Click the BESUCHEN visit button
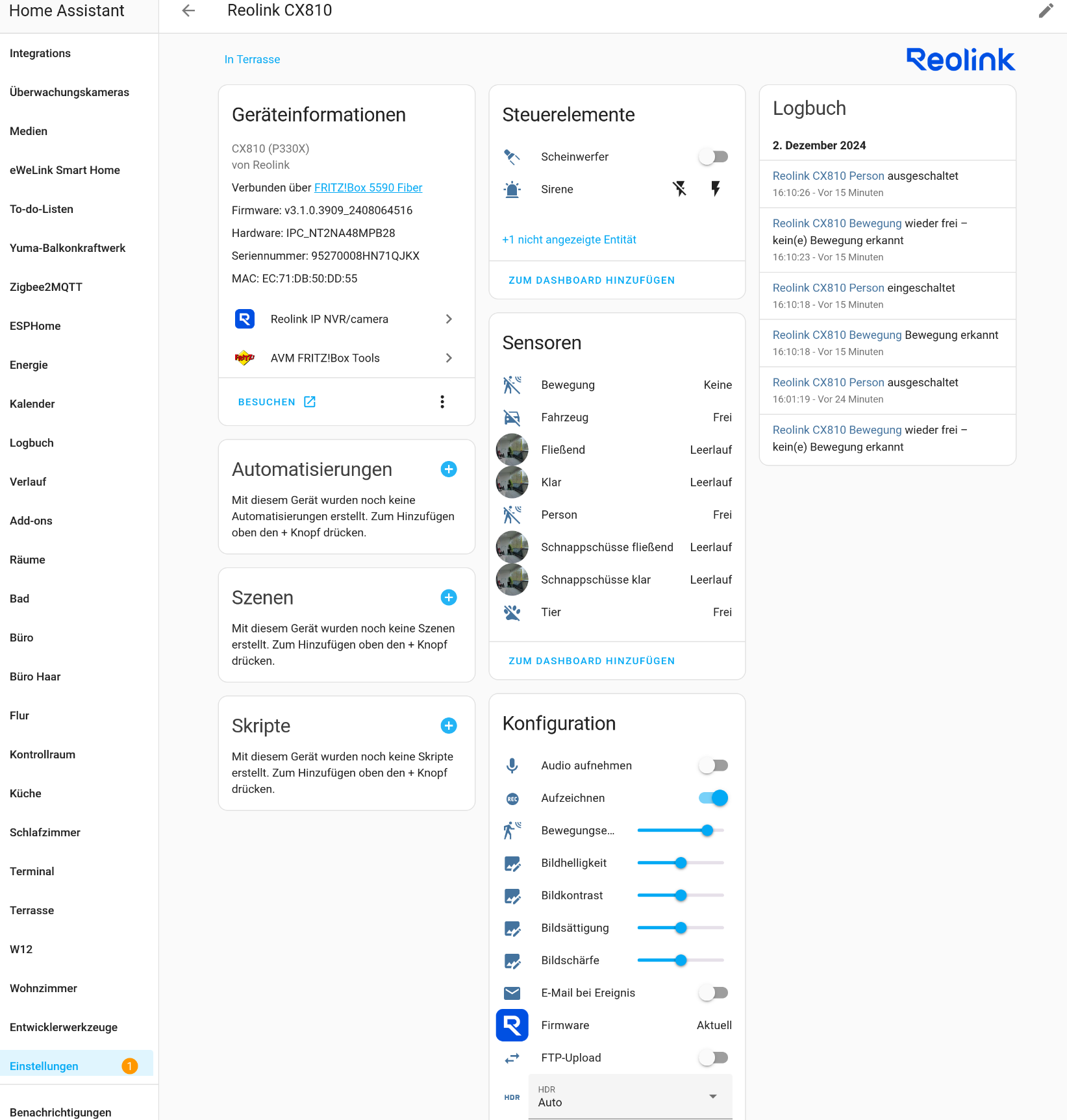1067x1120 pixels. pos(277,402)
